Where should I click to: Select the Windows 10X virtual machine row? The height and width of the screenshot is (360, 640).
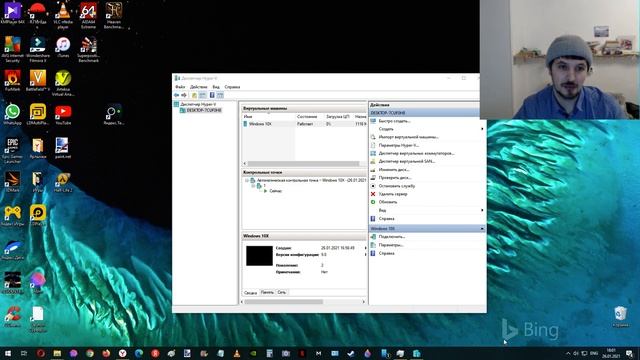pyautogui.click(x=304, y=124)
